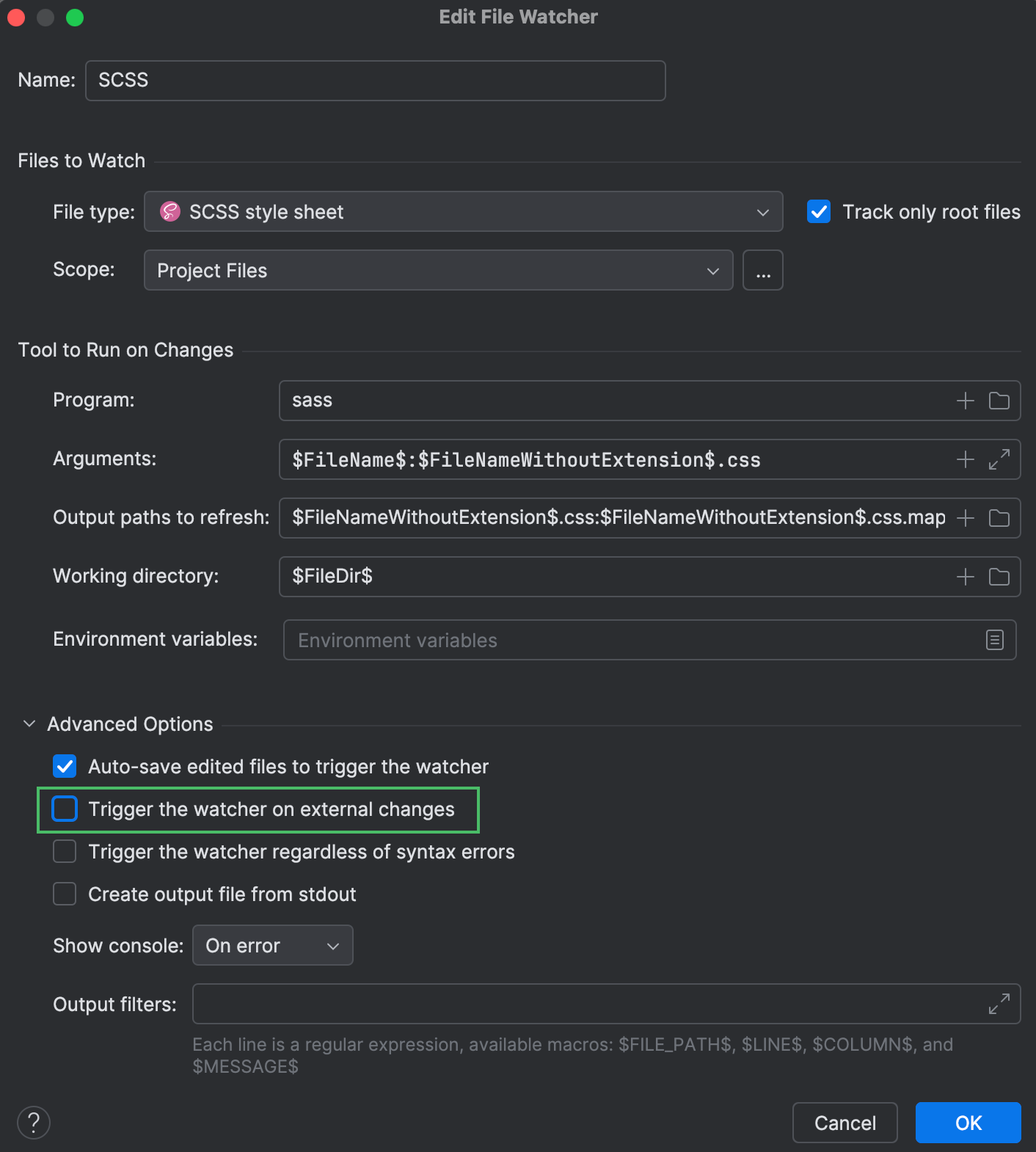Viewport: 1036px width, 1152px height.
Task: Open environment variables editor list icon
Action: point(994,640)
